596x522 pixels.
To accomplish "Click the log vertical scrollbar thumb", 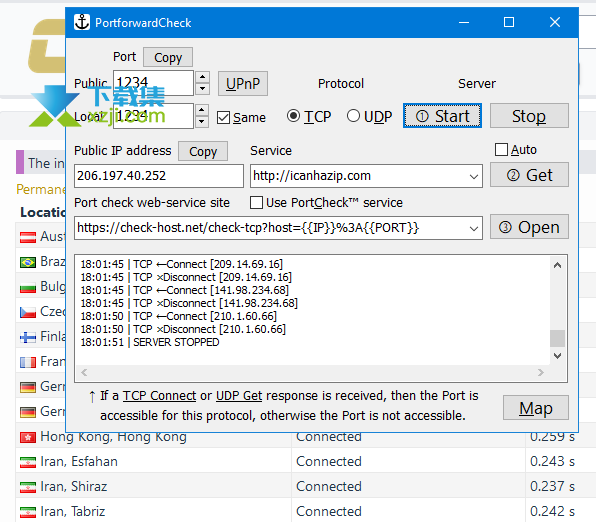I will 557,338.
